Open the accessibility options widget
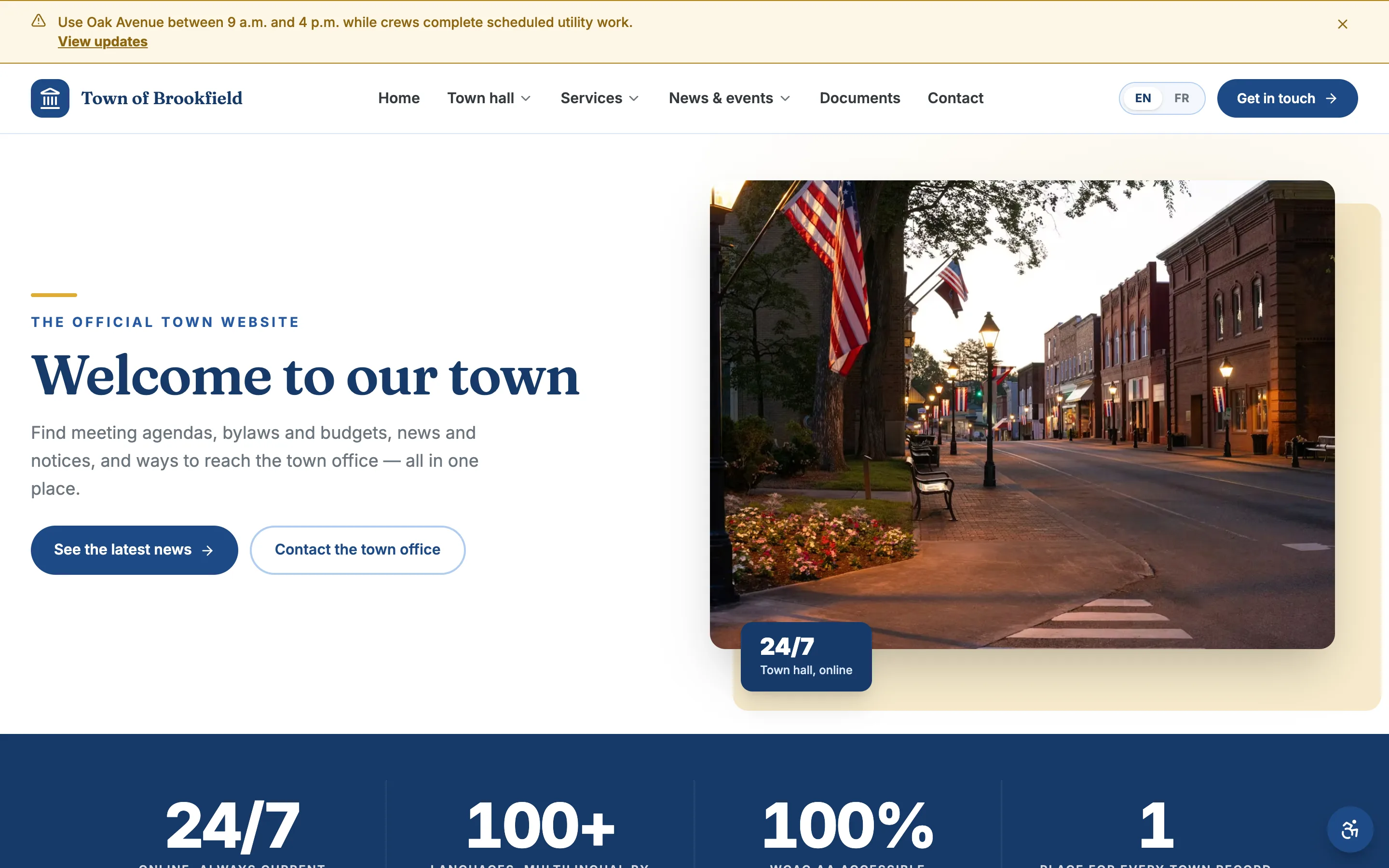This screenshot has height=868, width=1389. (x=1349, y=829)
